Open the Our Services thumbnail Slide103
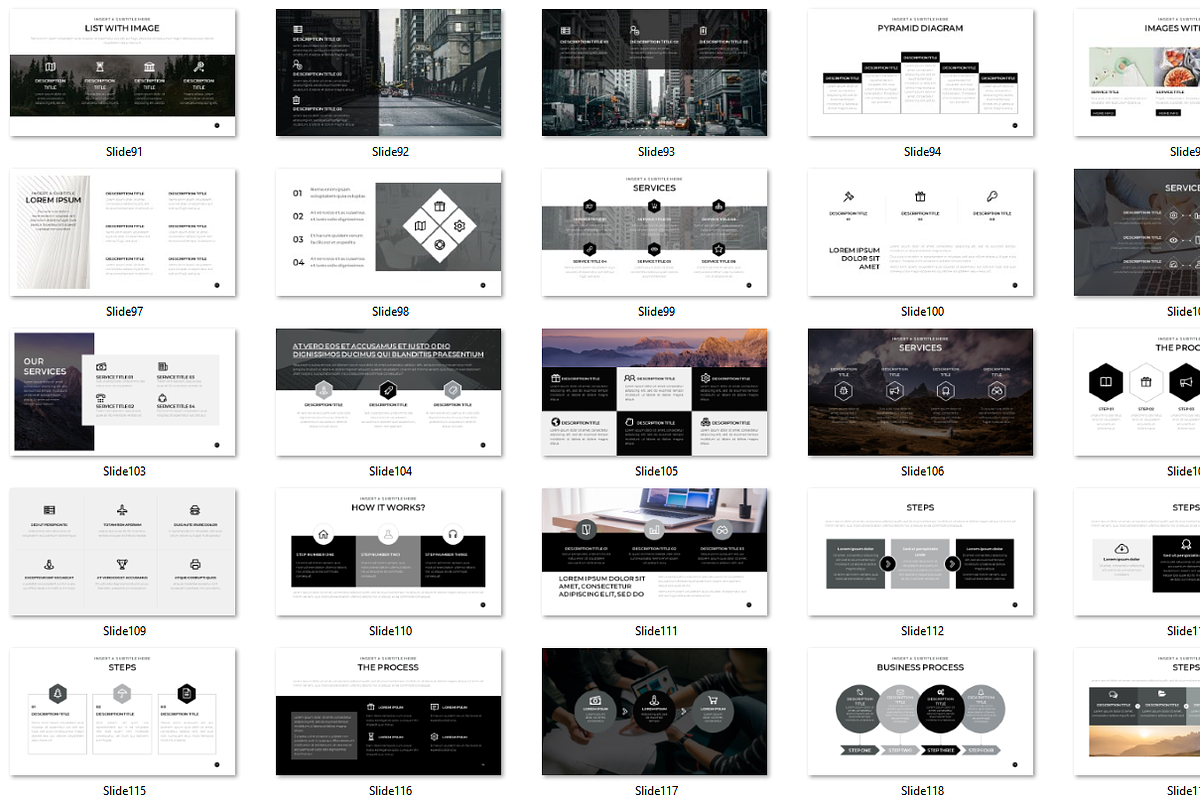 pyautogui.click(x=122, y=391)
